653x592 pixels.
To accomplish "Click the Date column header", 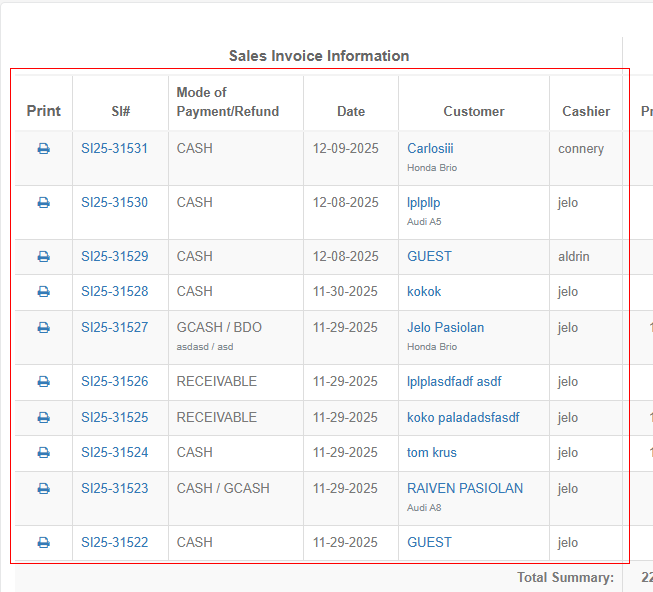I will 351,112.
